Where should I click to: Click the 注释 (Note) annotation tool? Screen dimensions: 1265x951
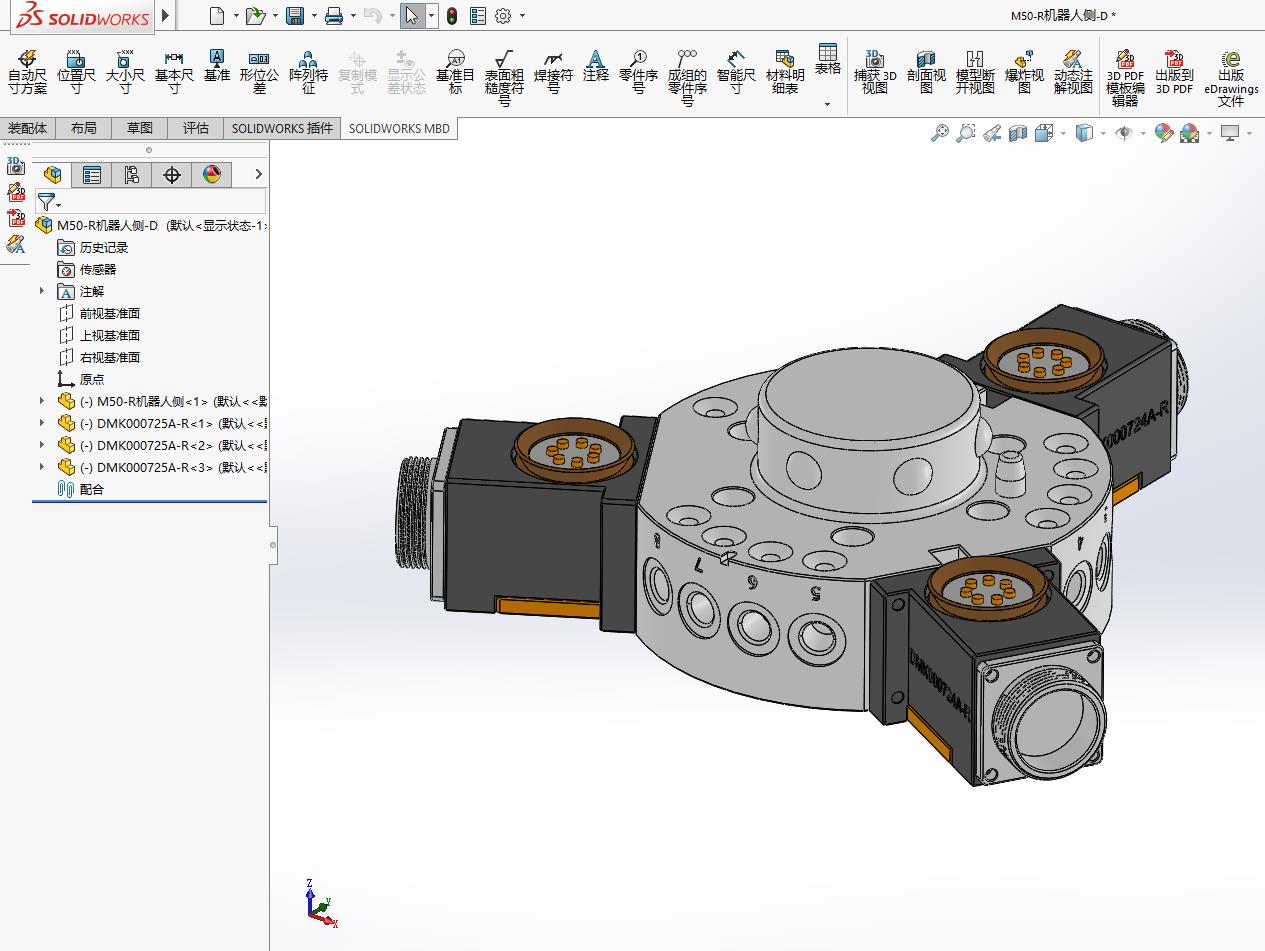click(x=596, y=66)
